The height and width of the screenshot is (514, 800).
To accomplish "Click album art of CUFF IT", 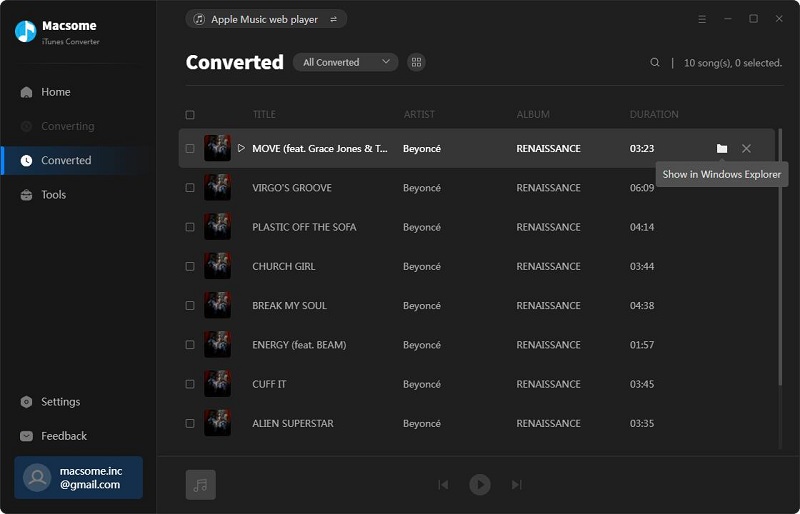I will pyautogui.click(x=217, y=384).
